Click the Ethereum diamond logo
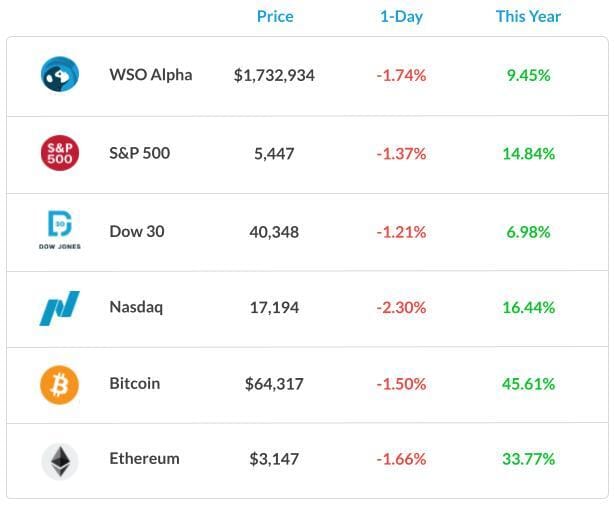This screenshot has height=505, width=615. point(60,461)
